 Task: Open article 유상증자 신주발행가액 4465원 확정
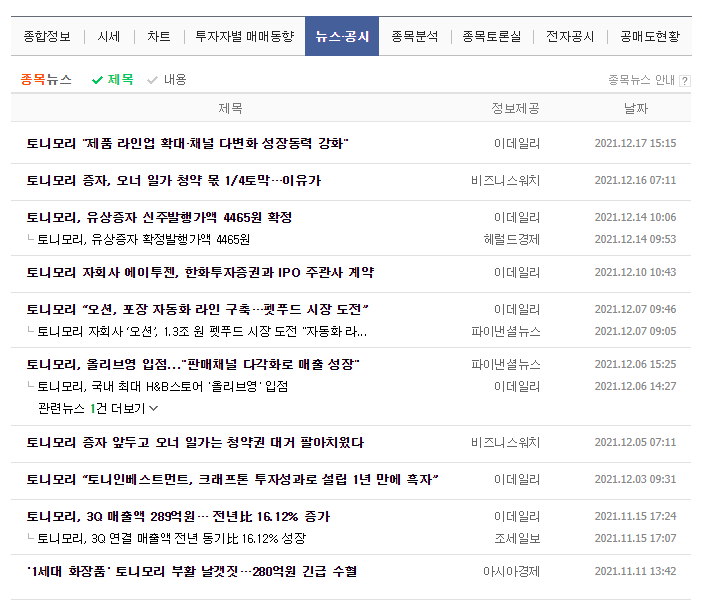point(159,218)
